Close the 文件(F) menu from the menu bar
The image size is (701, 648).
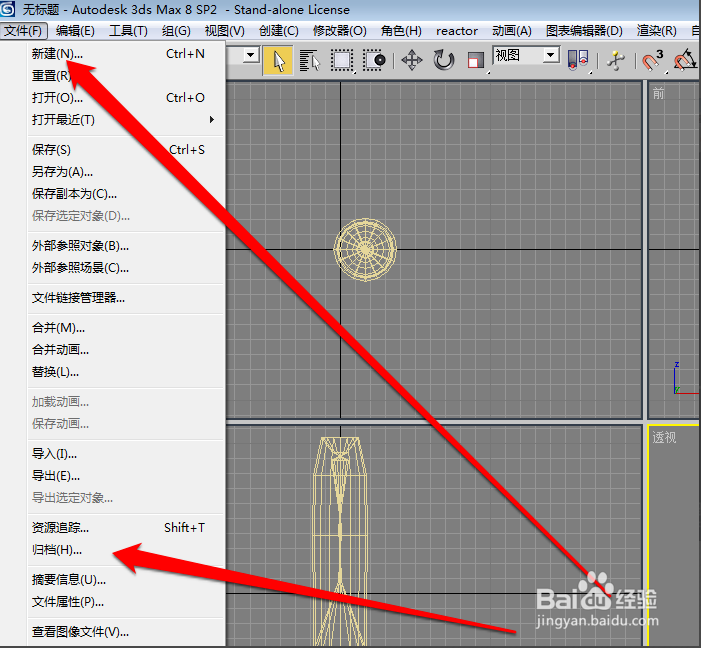[x=23, y=31]
